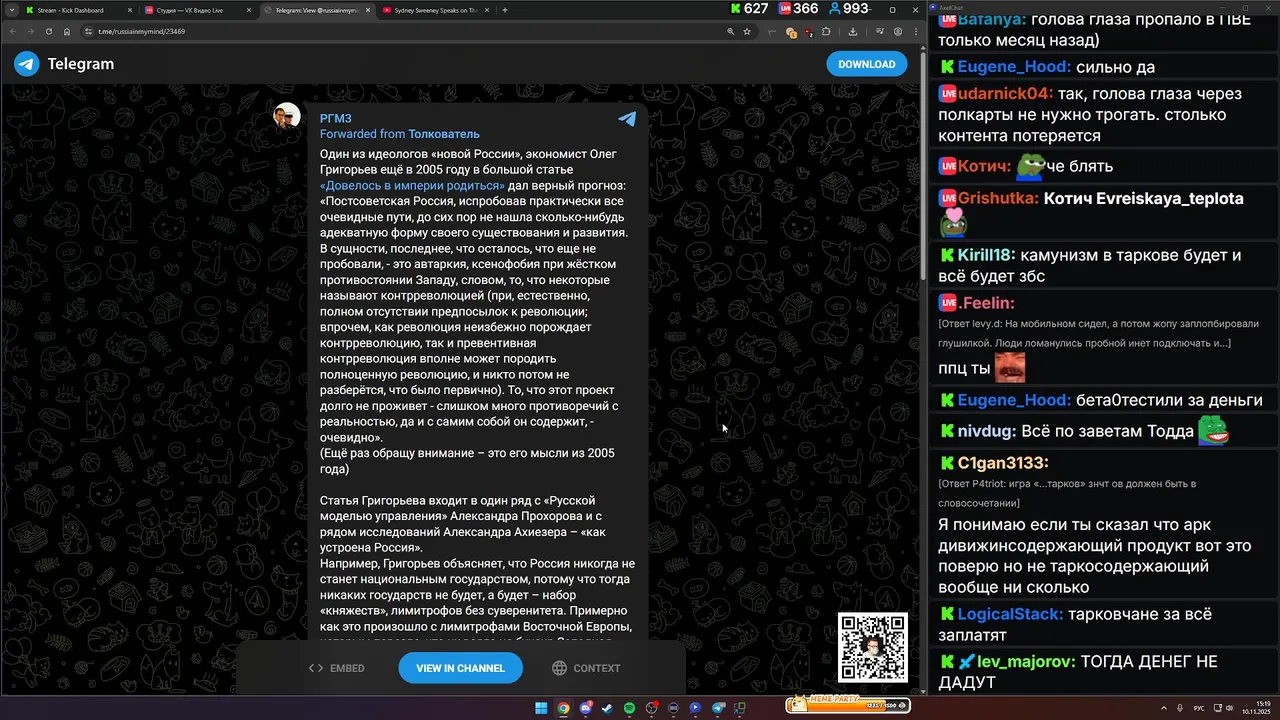Image resolution: width=1280 pixels, height=720 pixels.
Task: Click the MEME PARTY progress bar widget
Action: [x=848, y=705]
